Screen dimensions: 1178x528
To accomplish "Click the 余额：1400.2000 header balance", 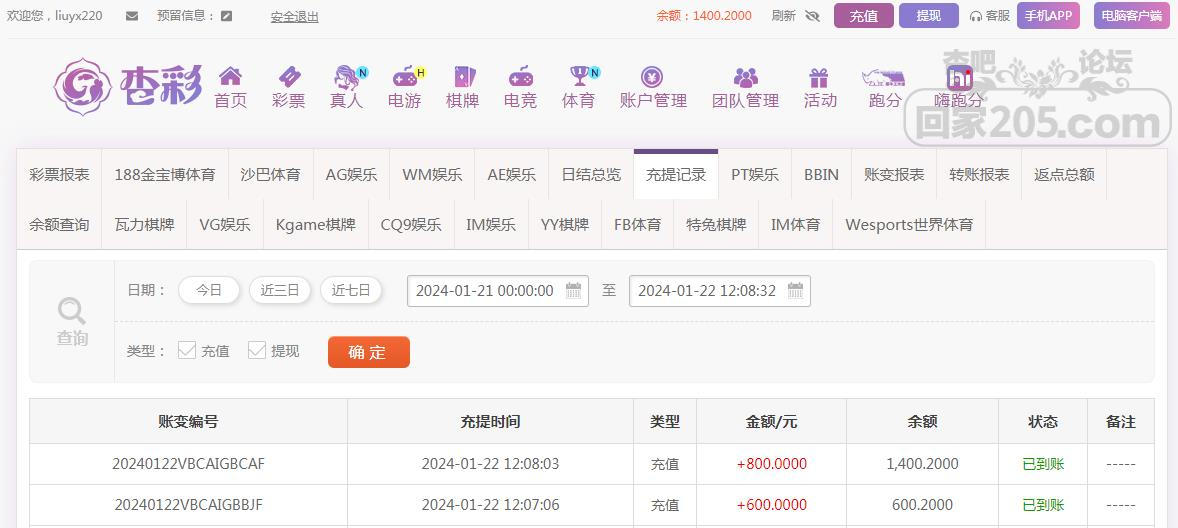I will [704, 16].
